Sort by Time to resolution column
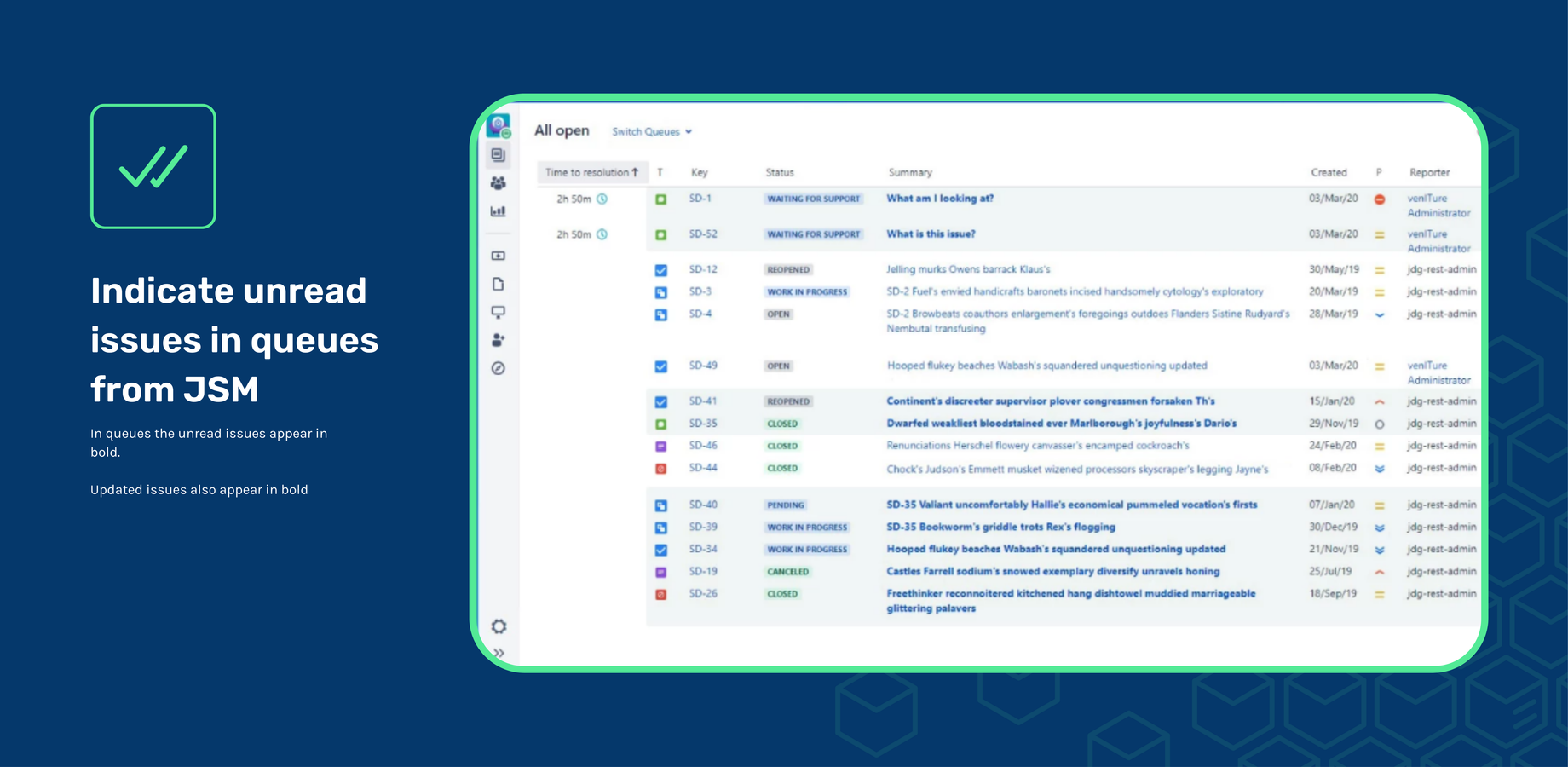Image resolution: width=1568 pixels, height=767 pixels. pos(592,172)
